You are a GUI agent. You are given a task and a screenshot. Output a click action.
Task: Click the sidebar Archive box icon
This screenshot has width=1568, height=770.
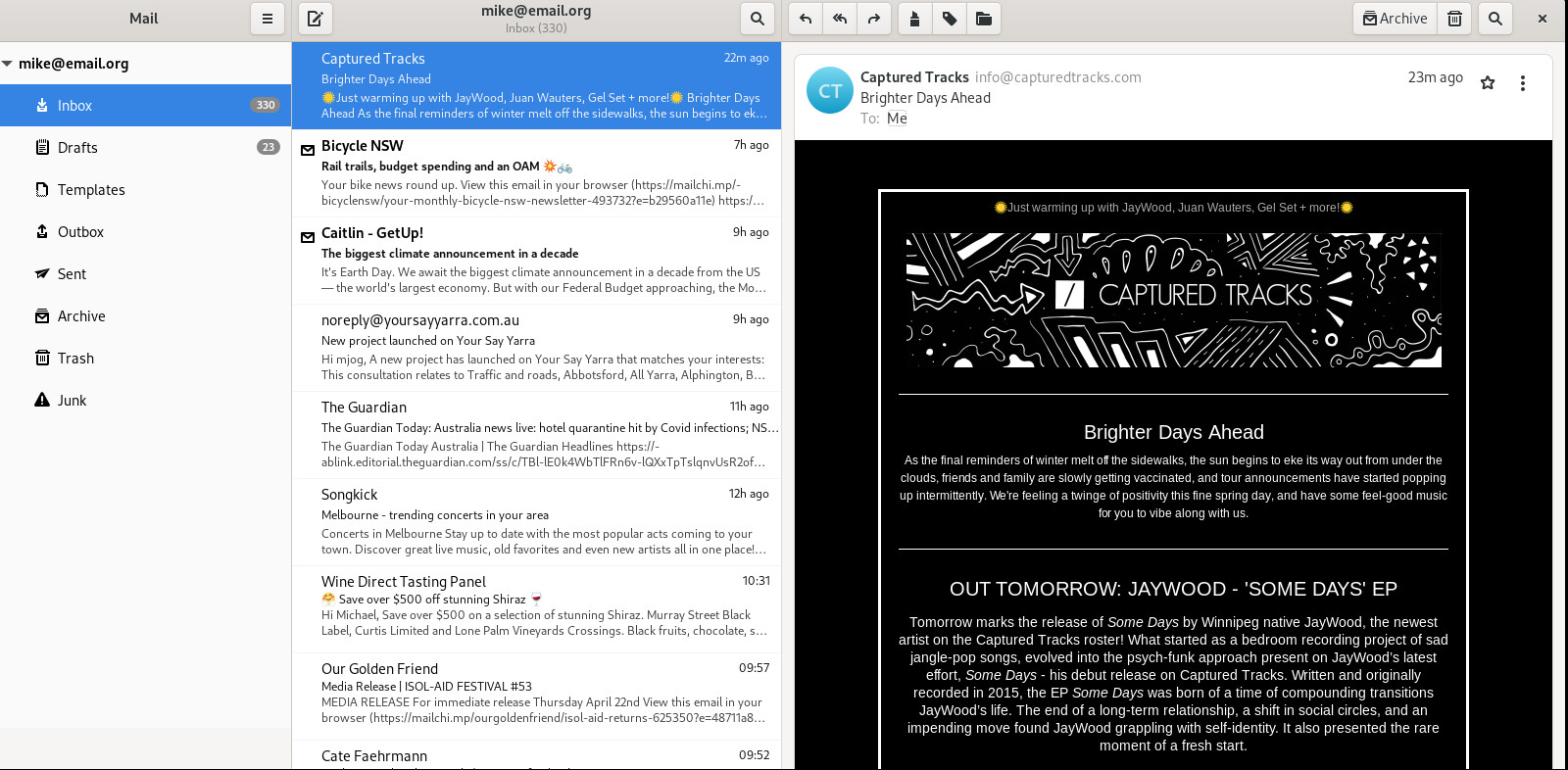[x=42, y=315]
